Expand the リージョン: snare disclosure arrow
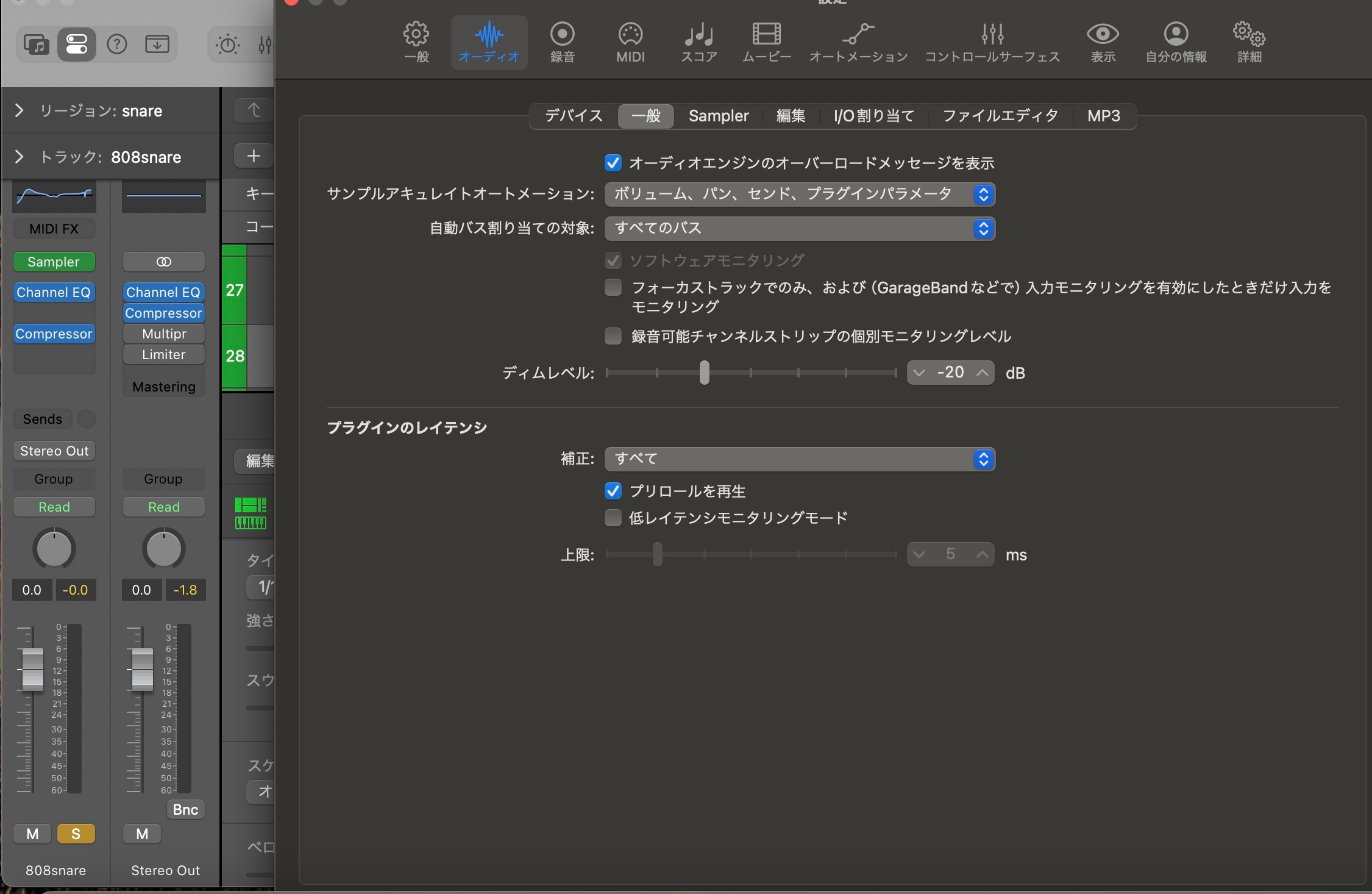1372x894 pixels. coord(19,110)
